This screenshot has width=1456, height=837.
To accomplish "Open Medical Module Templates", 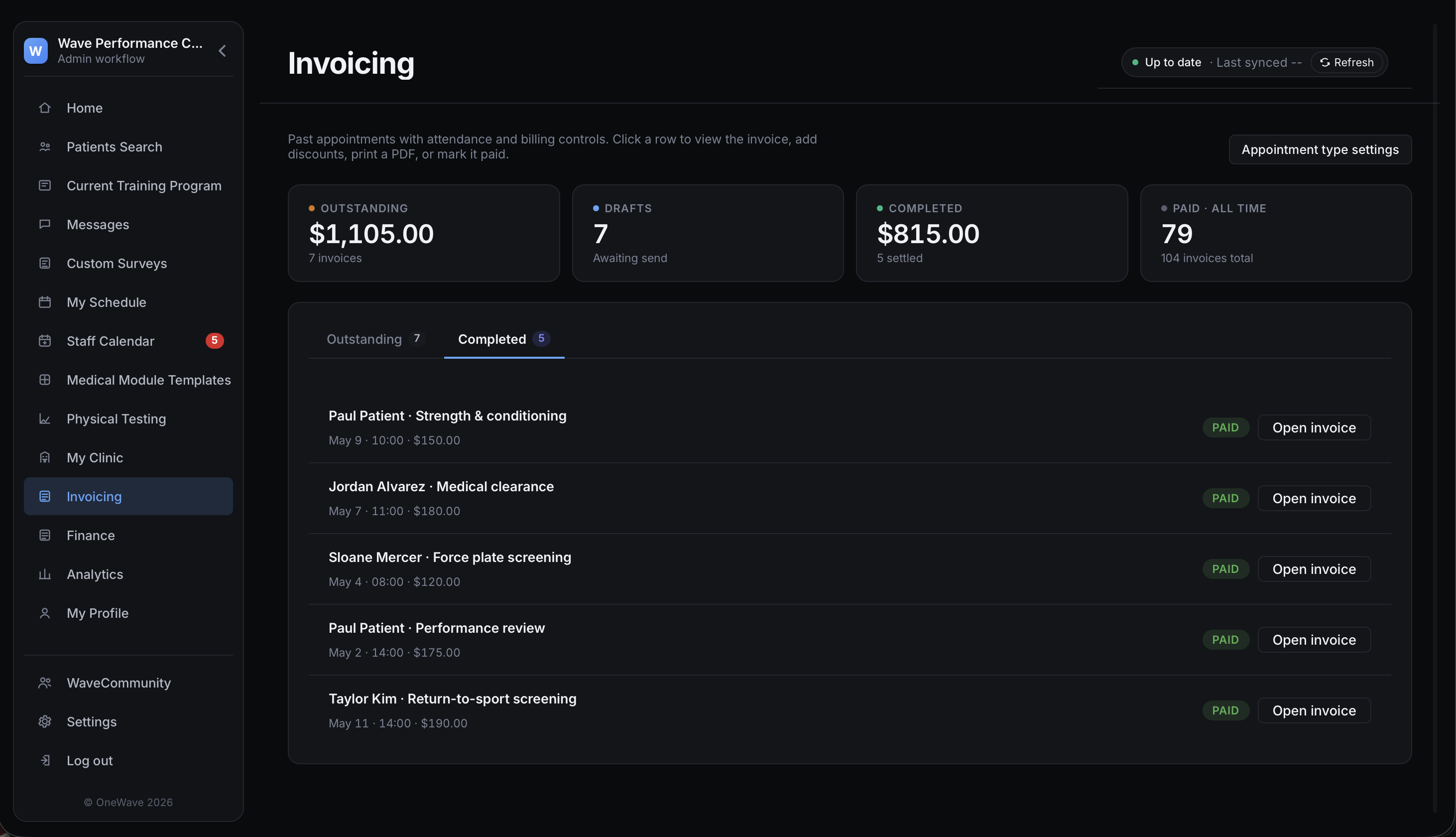I will [x=149, y=380].
